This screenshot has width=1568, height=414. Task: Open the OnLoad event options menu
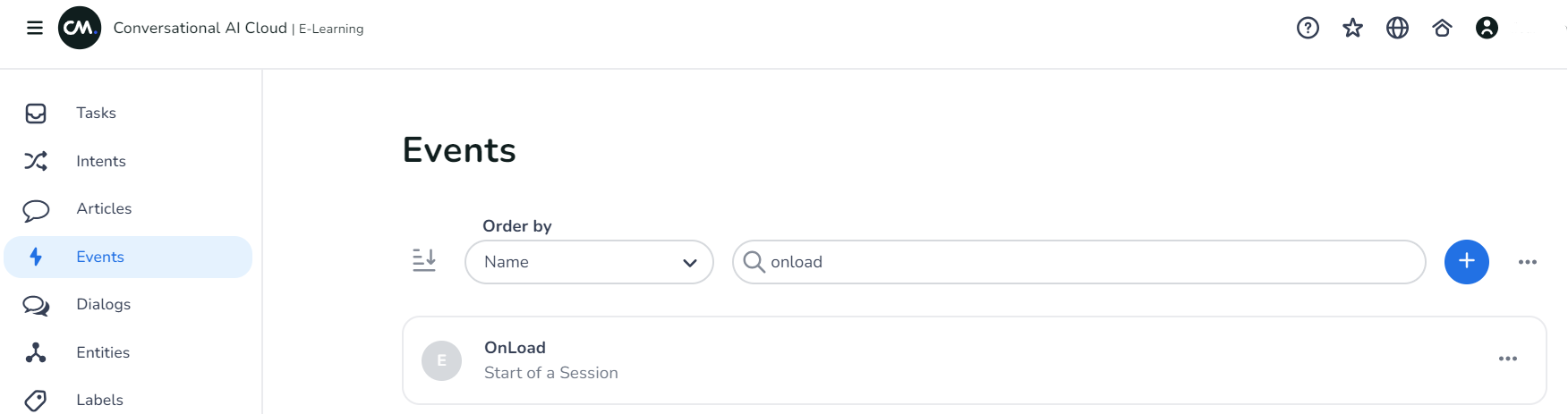pos(1507,359)
